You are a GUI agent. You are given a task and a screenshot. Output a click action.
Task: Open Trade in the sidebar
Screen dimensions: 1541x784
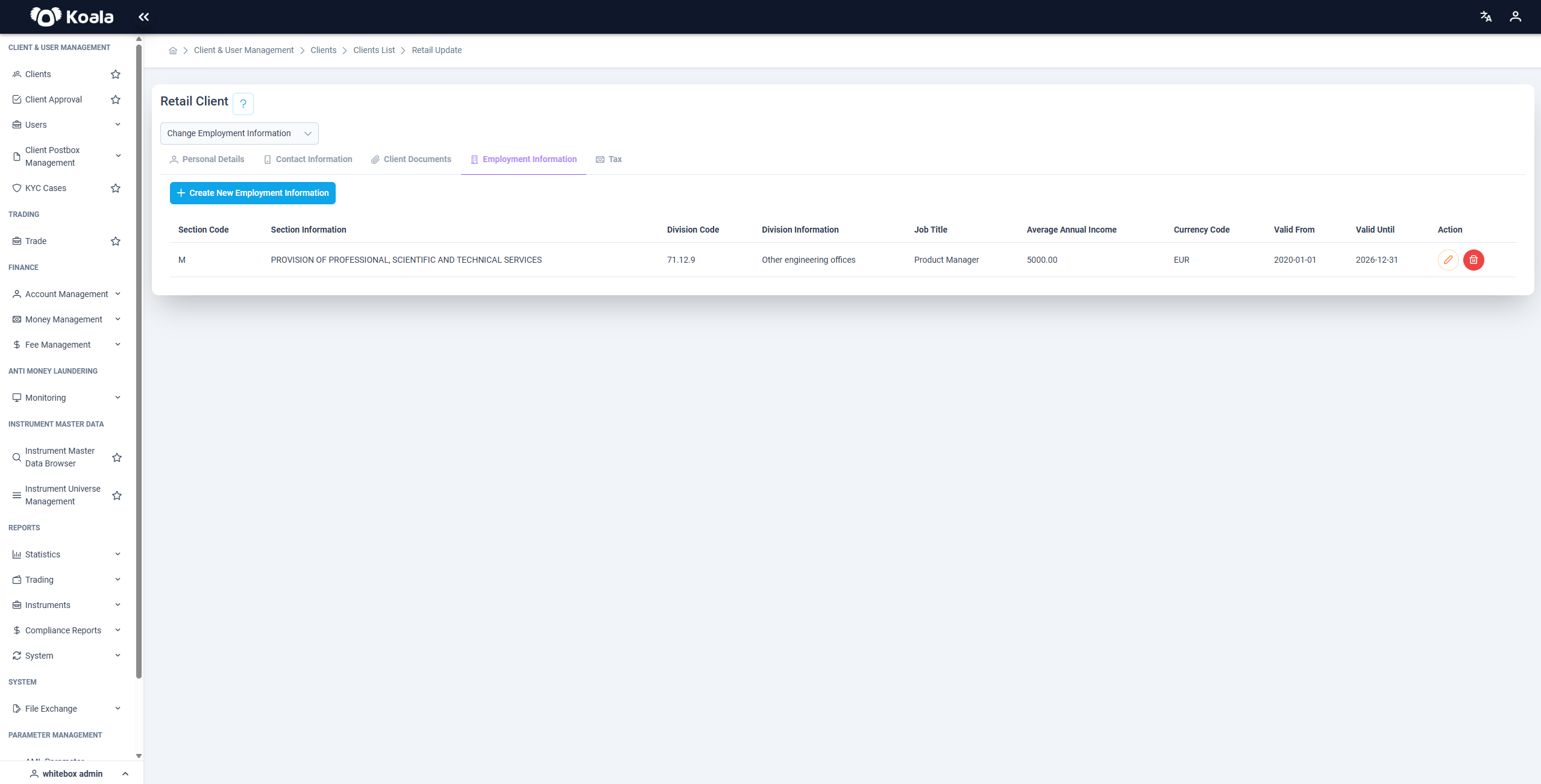(x=36, y=241)
